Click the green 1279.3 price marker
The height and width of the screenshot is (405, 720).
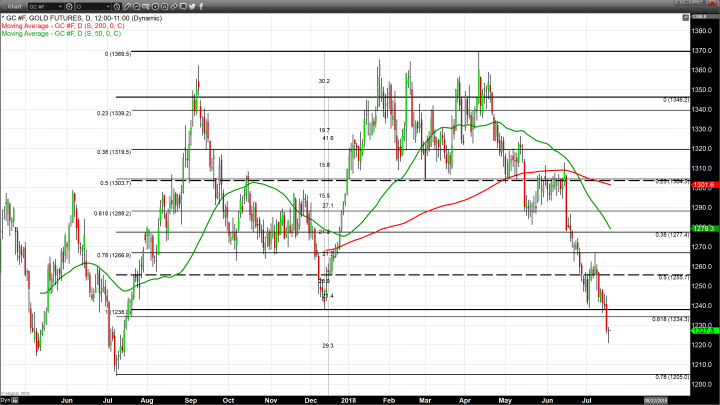(703, 228)
